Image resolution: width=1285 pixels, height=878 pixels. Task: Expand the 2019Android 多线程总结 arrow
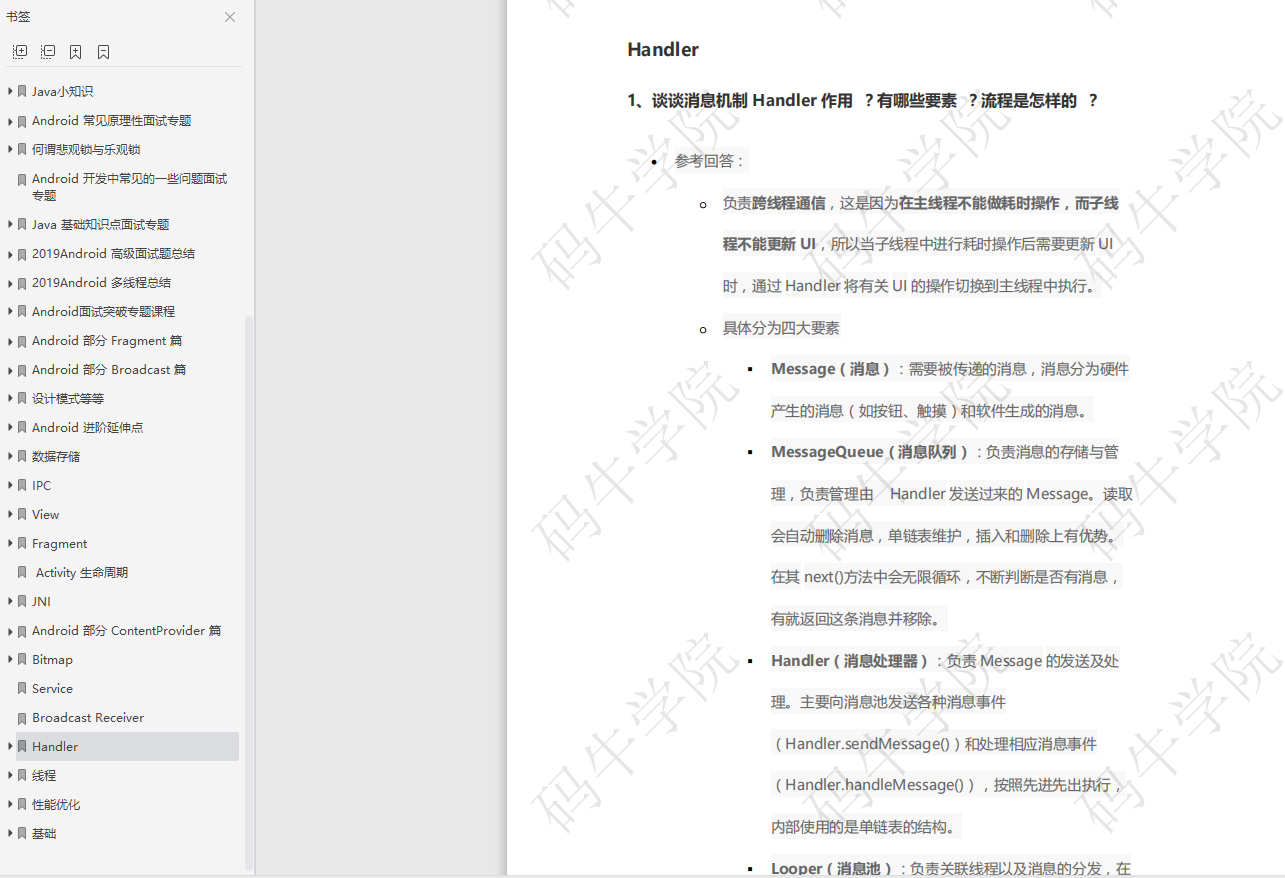[10, 282]
